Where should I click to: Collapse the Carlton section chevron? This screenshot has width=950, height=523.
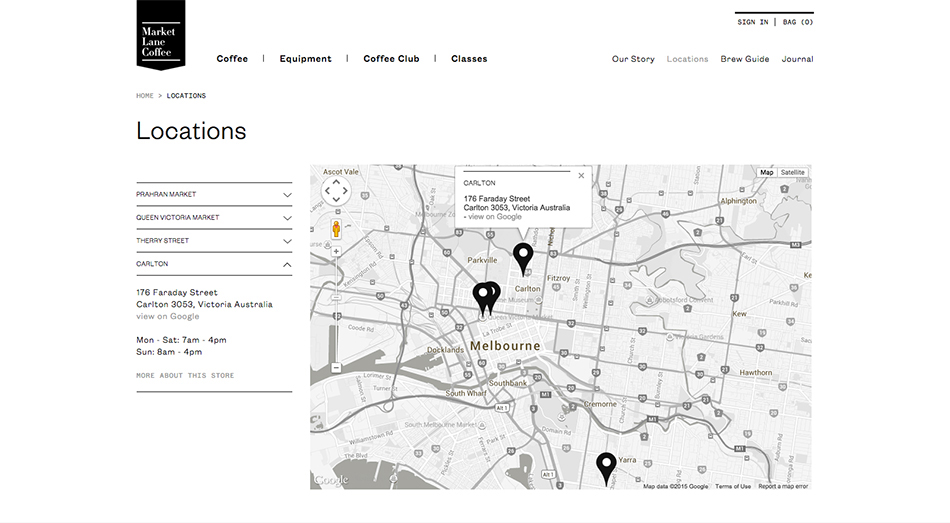[x=287, y=264]
